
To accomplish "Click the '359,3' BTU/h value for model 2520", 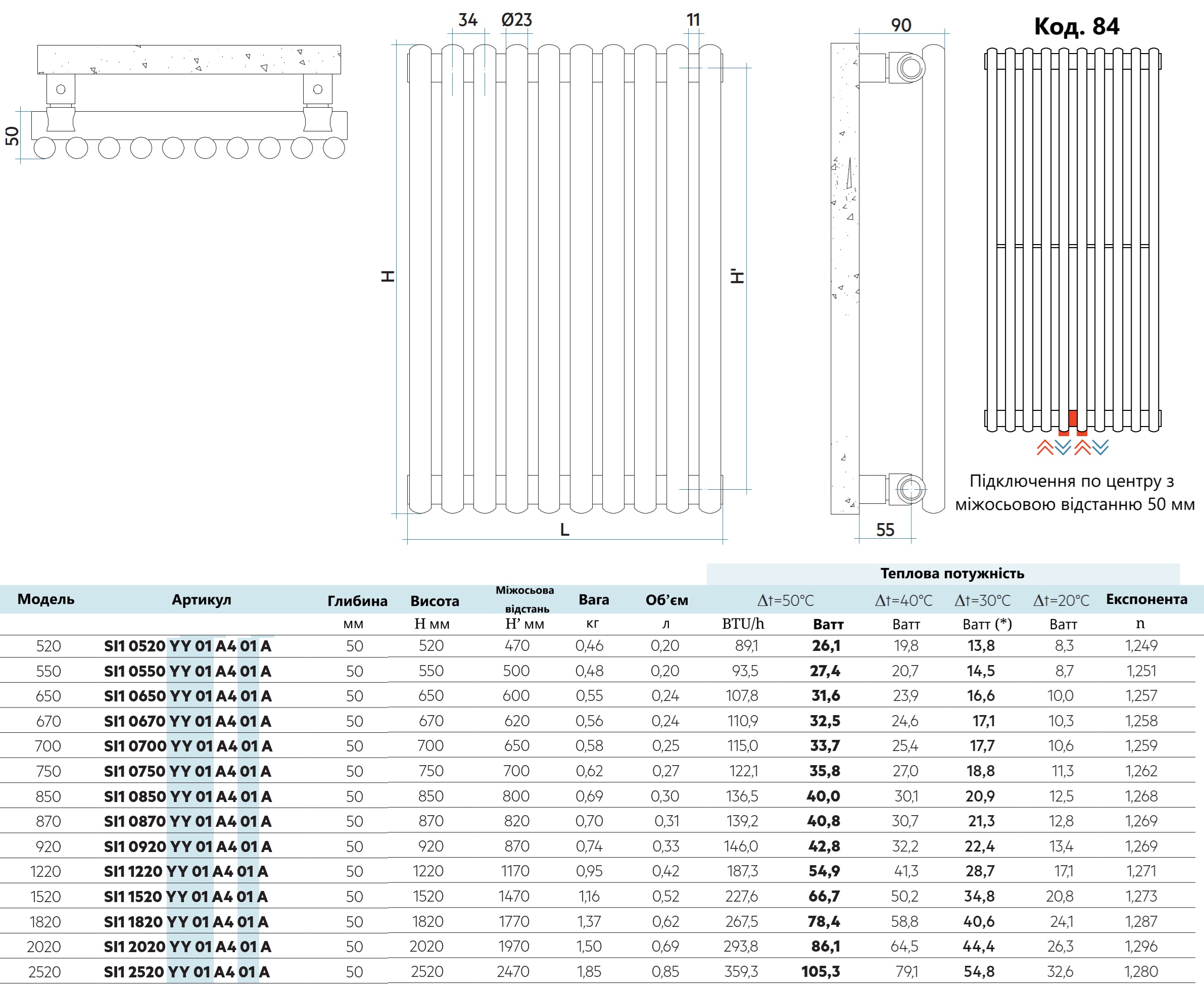I will pos(741,972).
